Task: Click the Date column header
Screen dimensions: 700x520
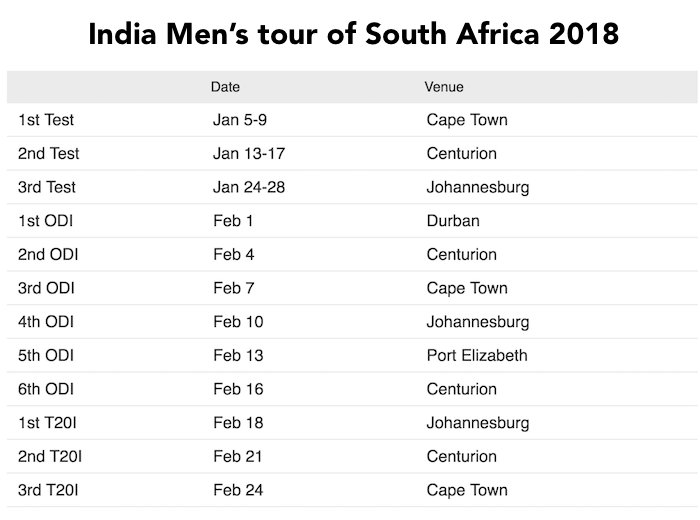Action: tap(225, 87)
